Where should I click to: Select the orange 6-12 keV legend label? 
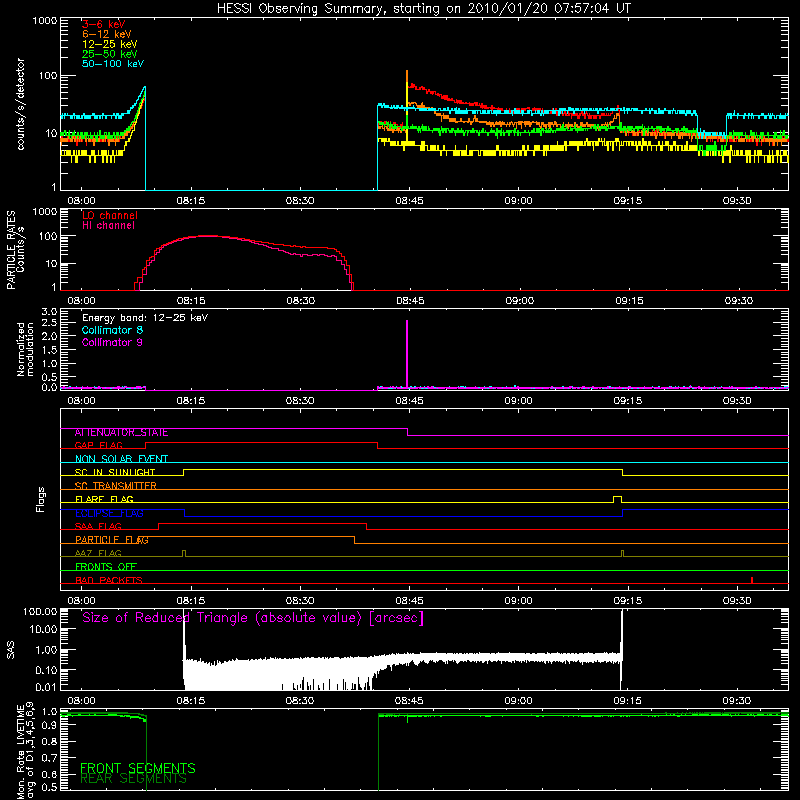click(107, 34)
